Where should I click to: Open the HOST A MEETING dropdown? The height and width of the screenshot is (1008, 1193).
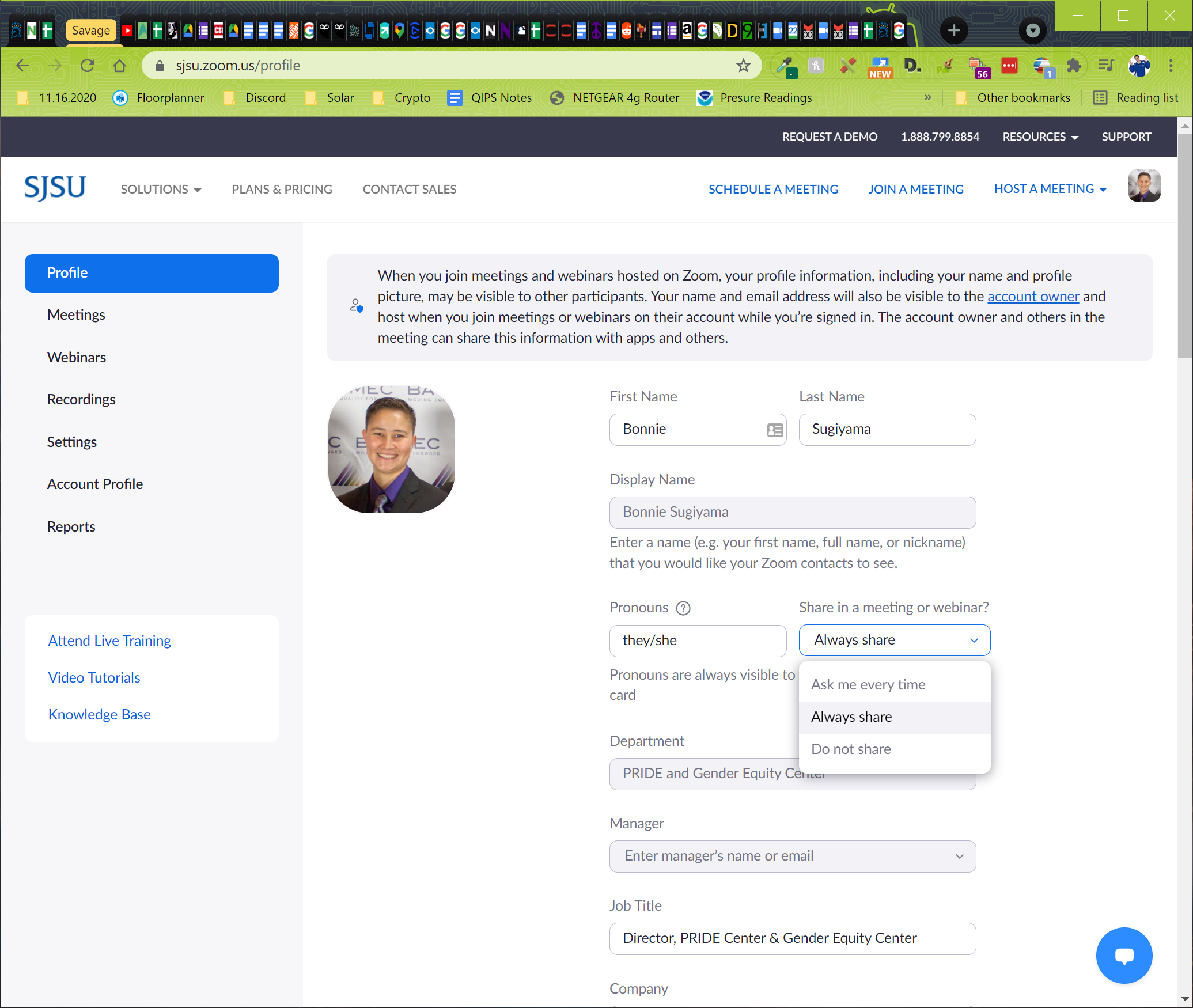1050,188
